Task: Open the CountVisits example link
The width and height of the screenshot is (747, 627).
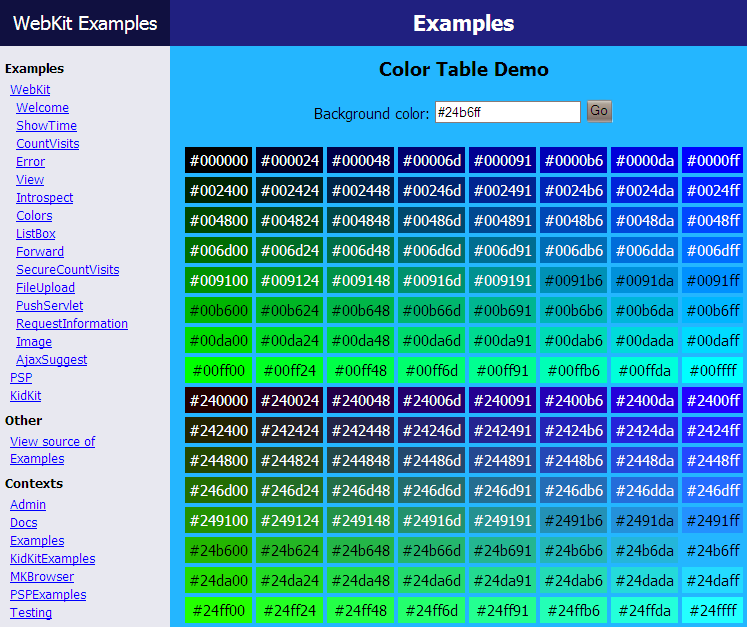Action: point(47,144)
